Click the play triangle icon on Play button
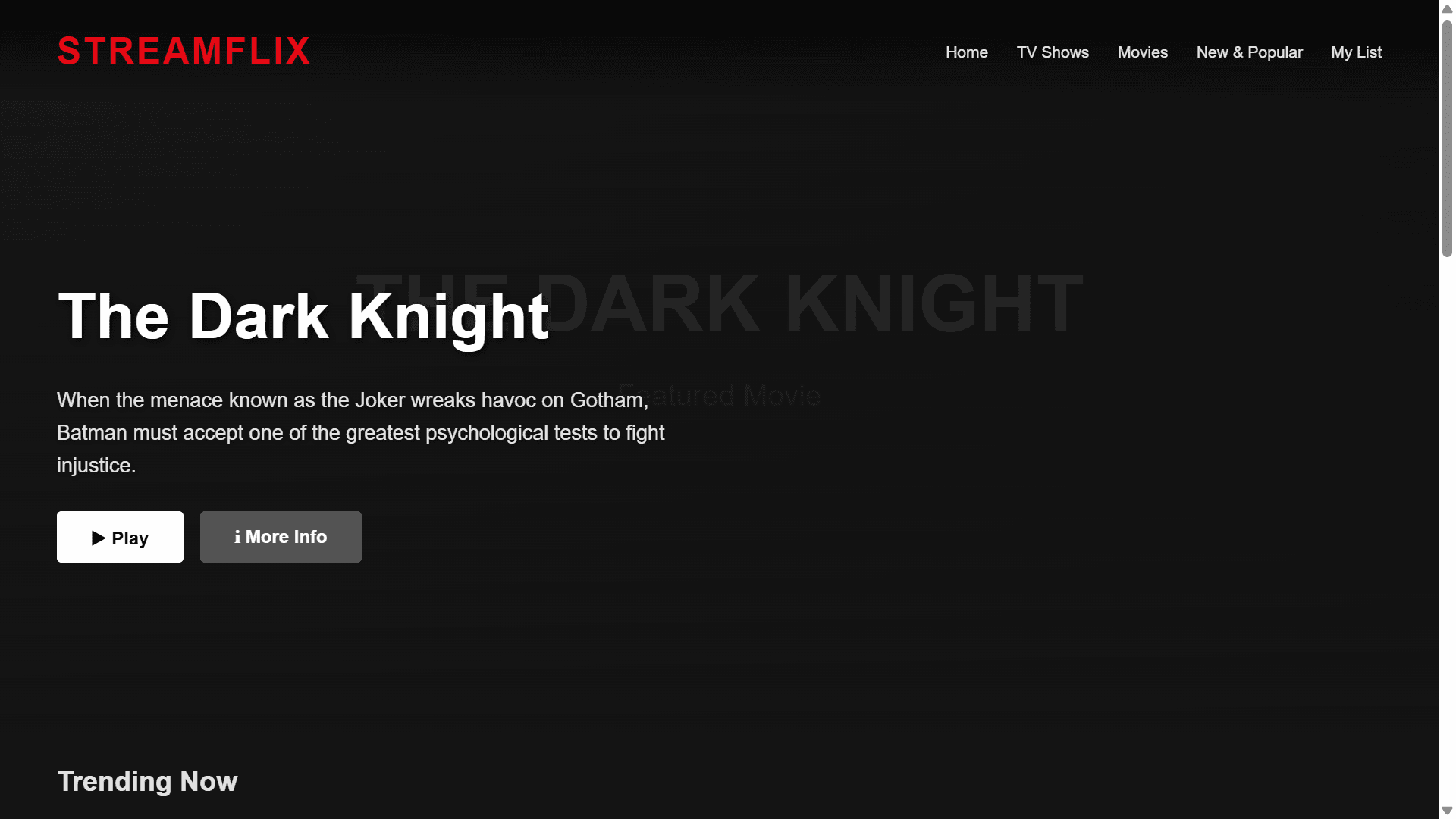The width and height of the screenshot is (1456, 819). pos(98,538)
